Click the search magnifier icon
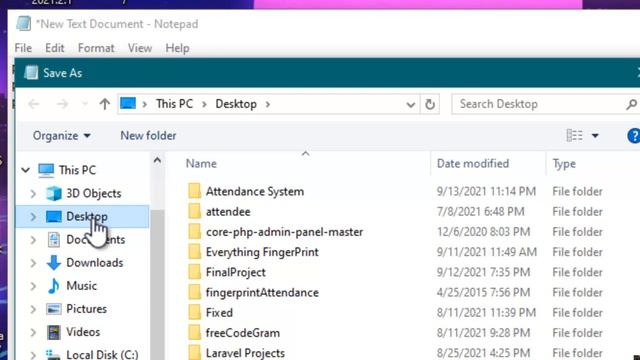640x360 pixels. click(x=631, y=104)
